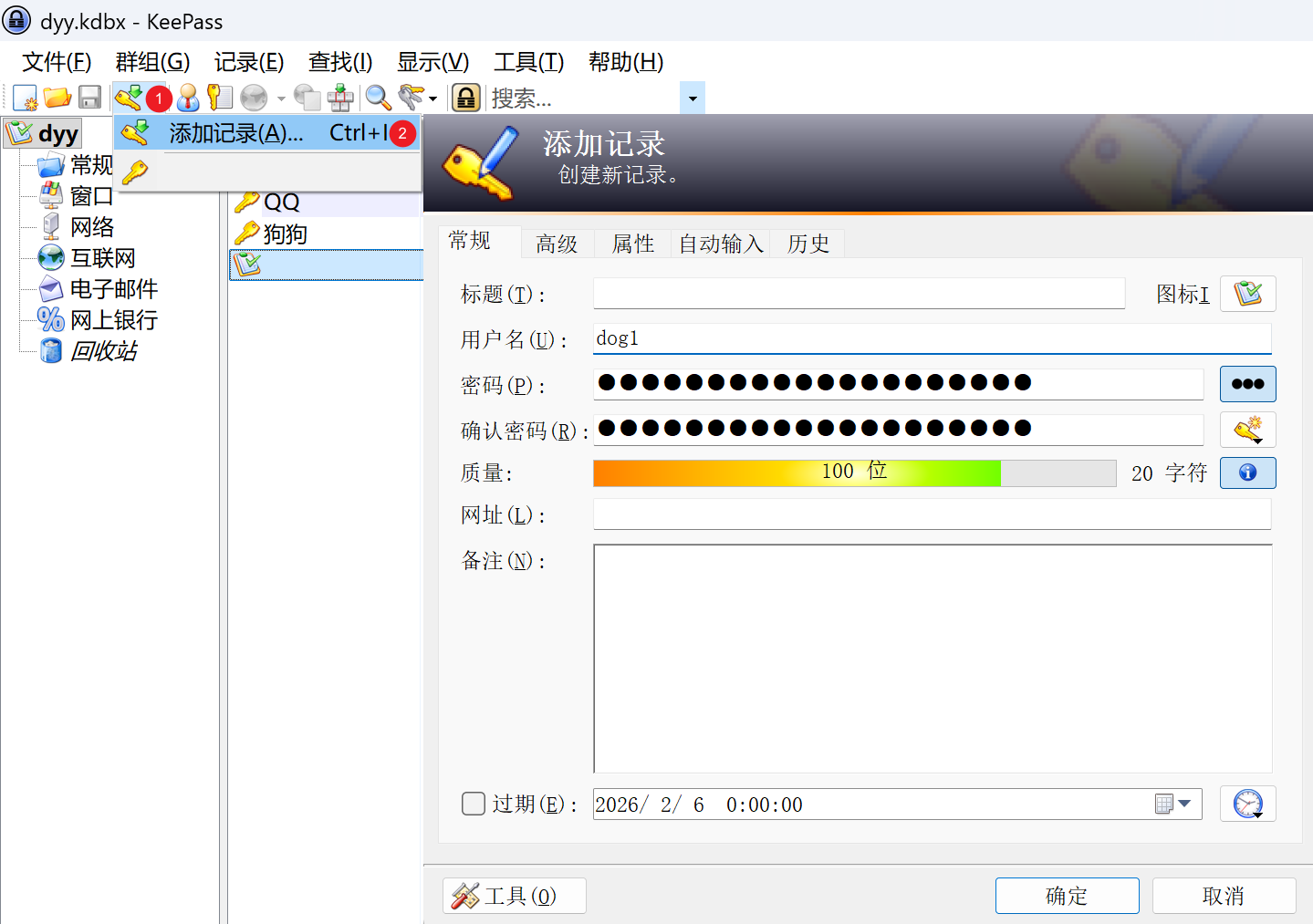Image resolution: width=1313 pixels, height=924 pixels.
Task: Toggle password visibility dots button
Action: 1247,384
